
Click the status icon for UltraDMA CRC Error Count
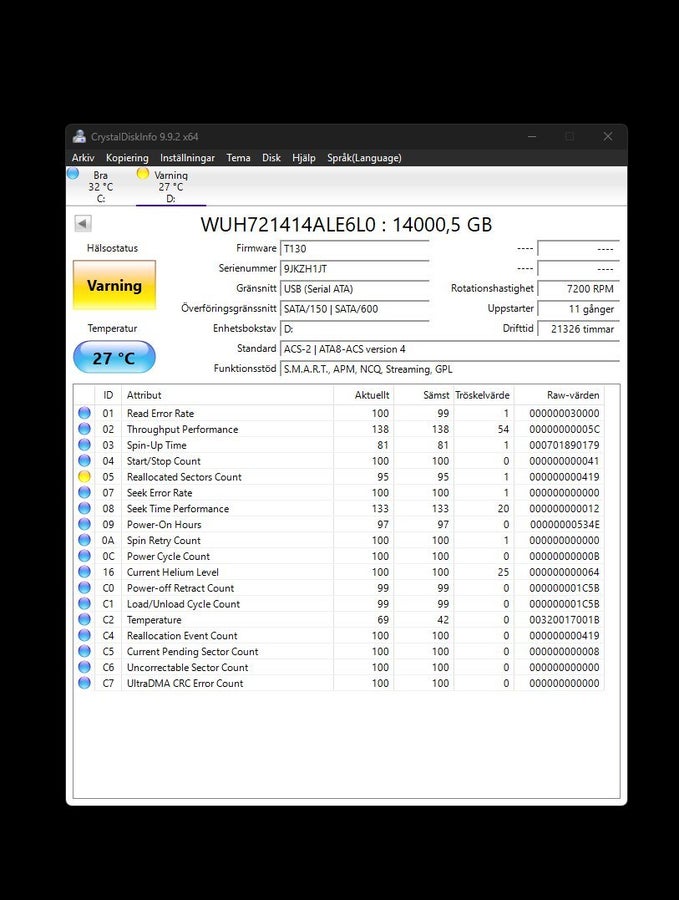(84, 683)
